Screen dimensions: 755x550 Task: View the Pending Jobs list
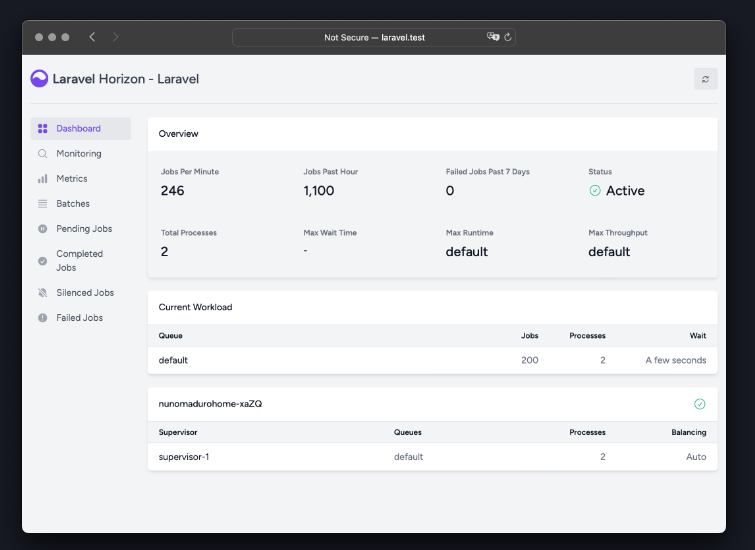click(80, 229)
